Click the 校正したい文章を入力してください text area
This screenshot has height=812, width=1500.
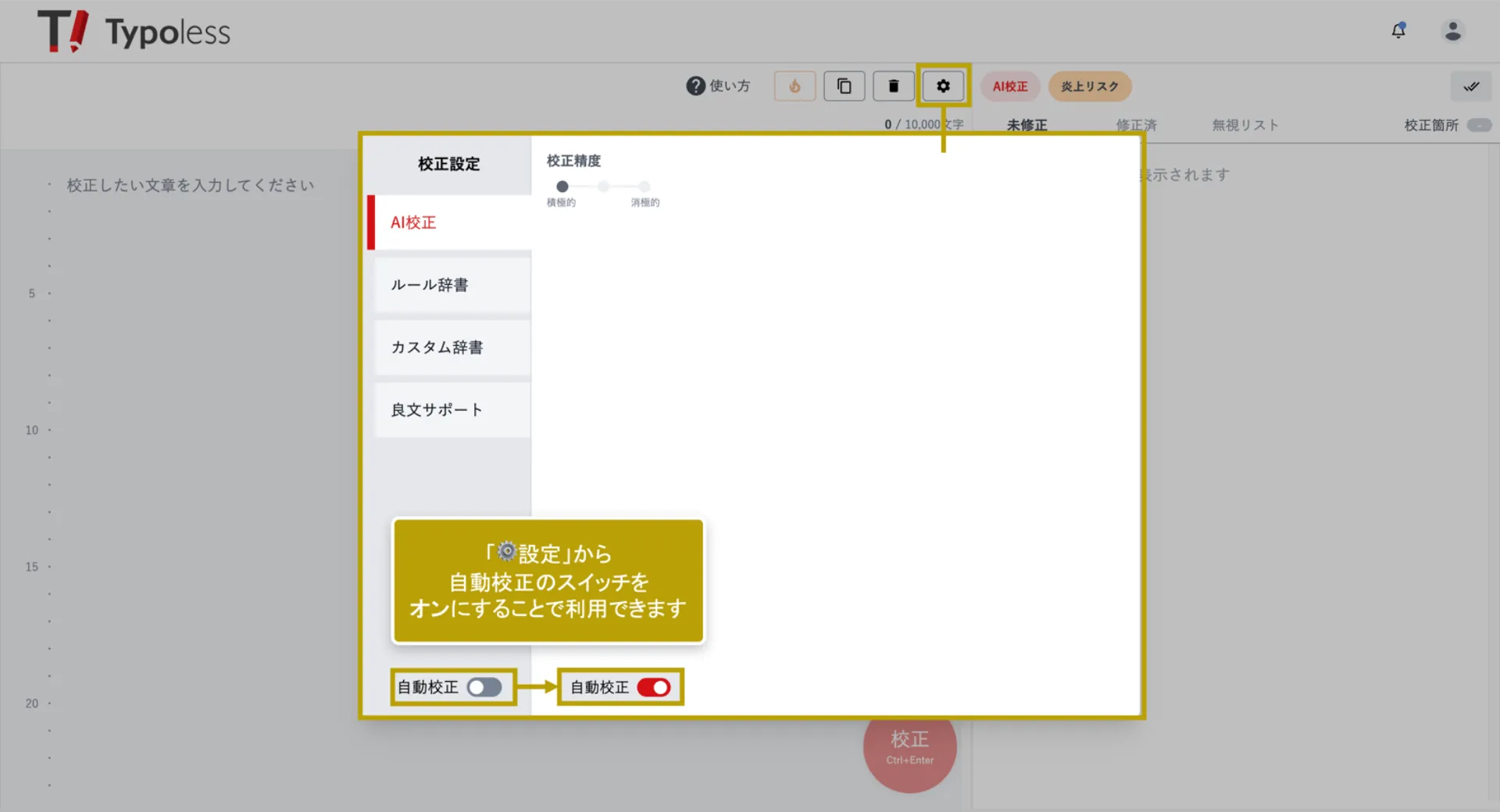click(x=191, y=185)
